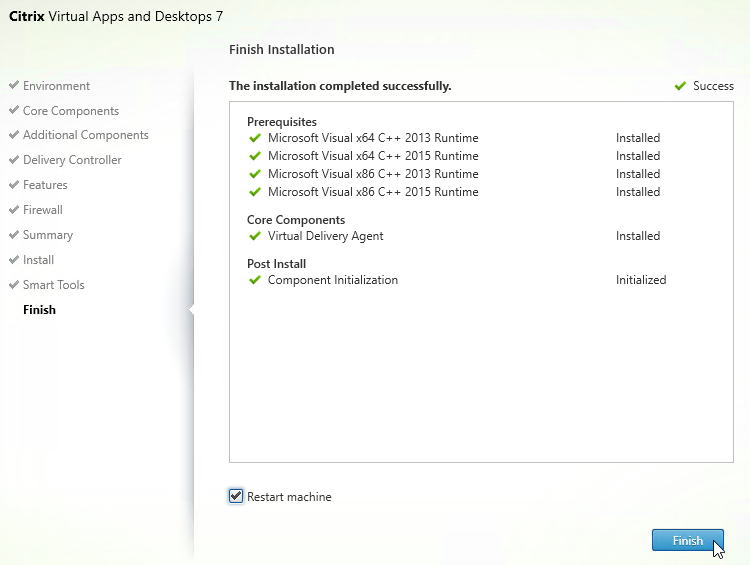Image resolution: width=750 pixels, height=565 pixels.
Task: Go to the Features step
Action: tap(45, 185)
